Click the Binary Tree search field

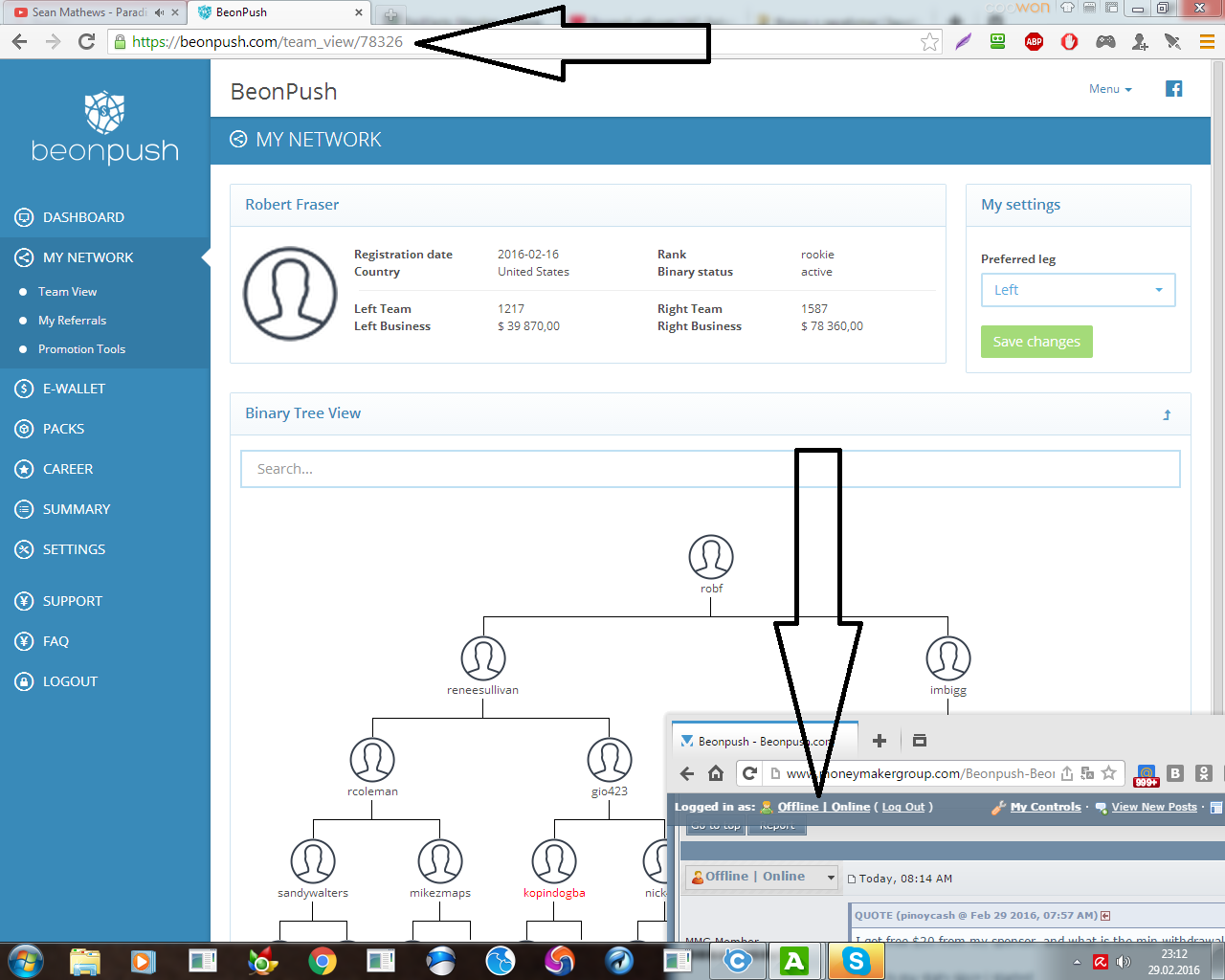[710, 469]
